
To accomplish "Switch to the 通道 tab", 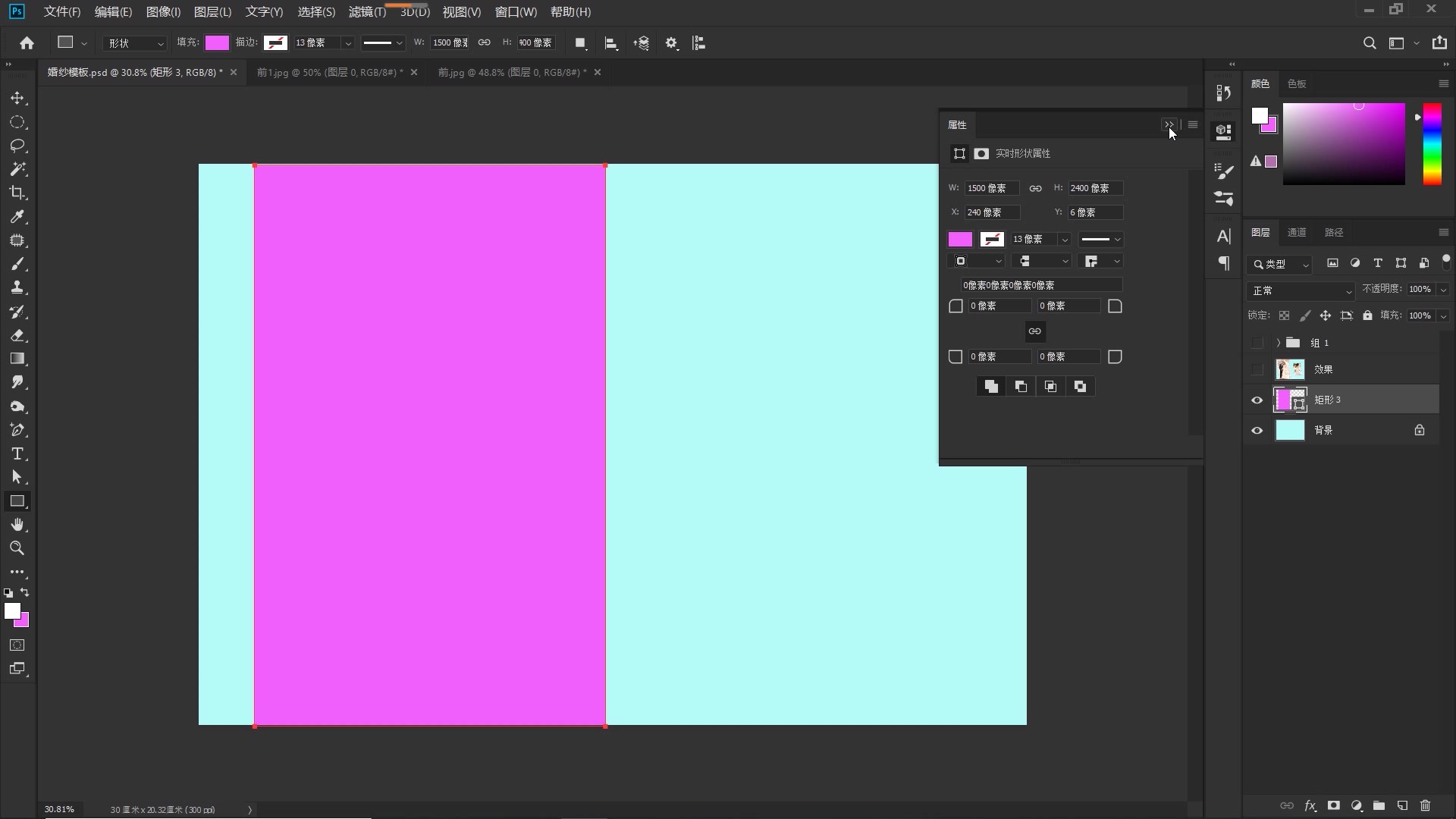I will click(x=1297, y=233).
